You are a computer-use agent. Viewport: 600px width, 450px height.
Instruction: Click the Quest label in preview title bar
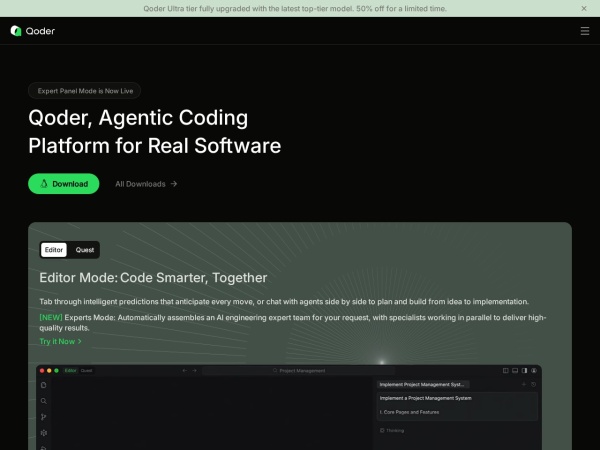click(86, 370)
